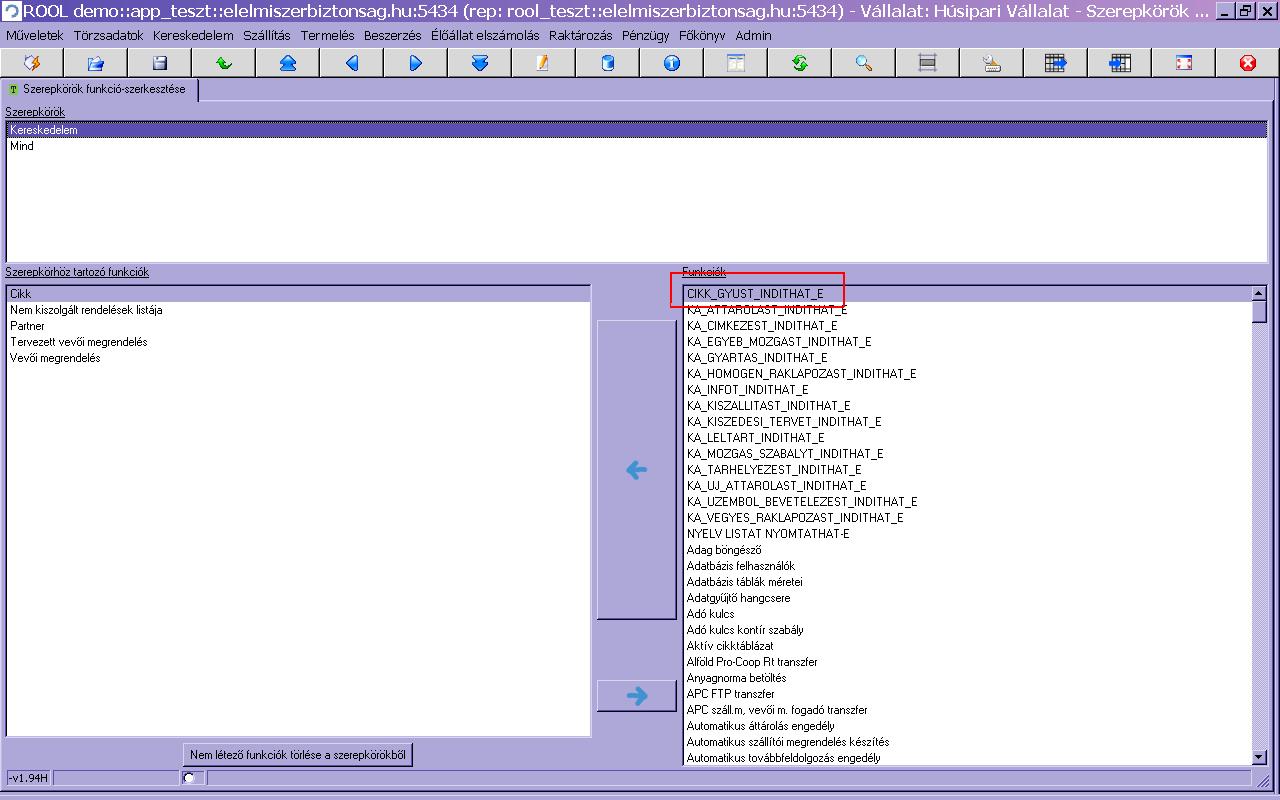Select 'Adag böngésző' function

click(x=968, y=550)
